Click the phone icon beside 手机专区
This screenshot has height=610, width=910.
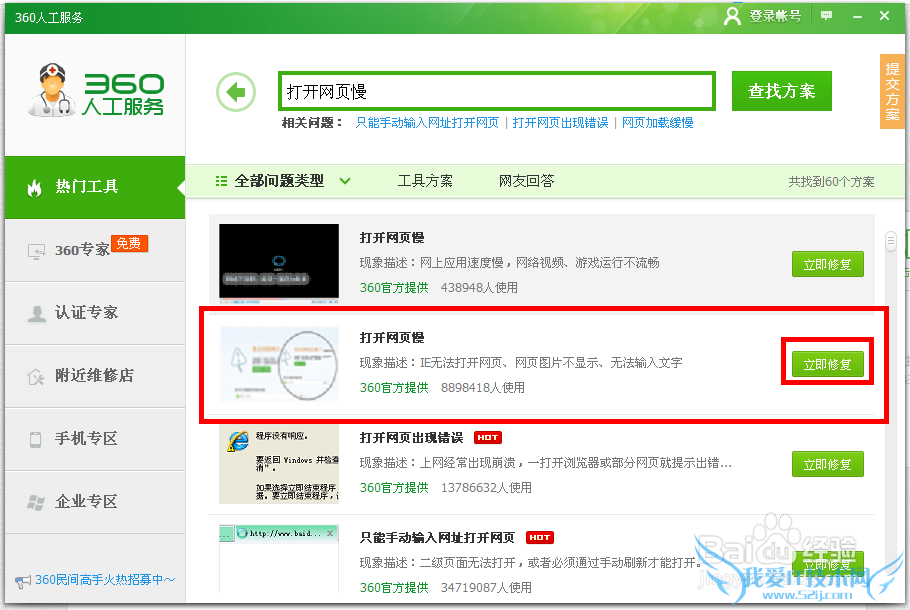click(x=35, y=439)
